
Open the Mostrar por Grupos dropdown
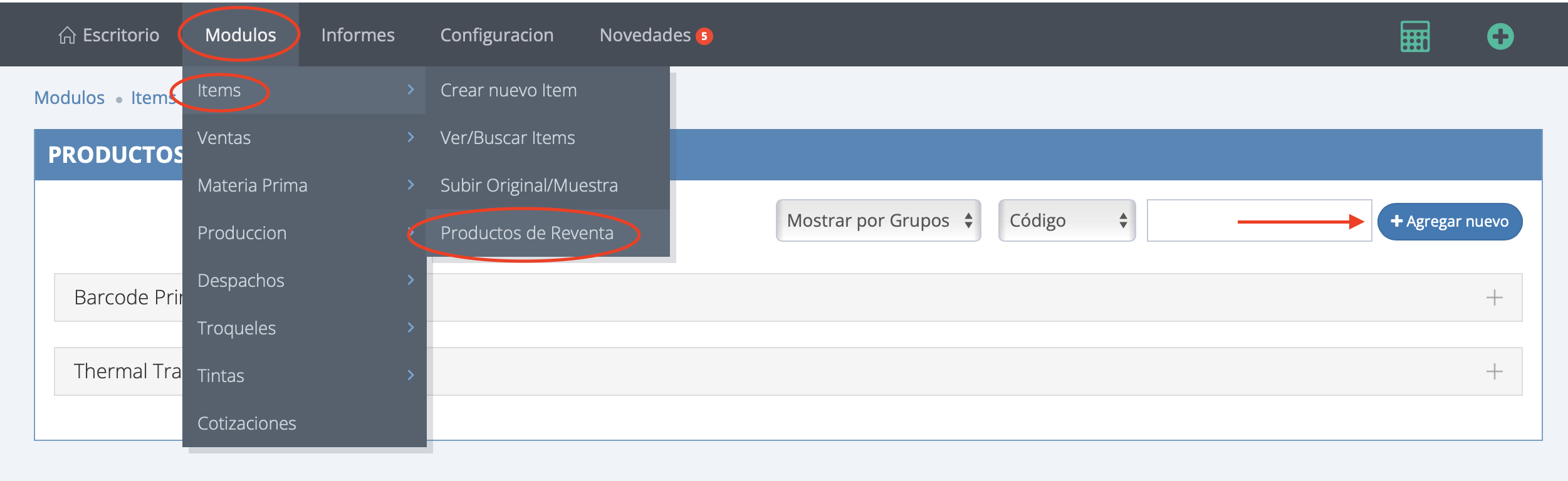877,220
